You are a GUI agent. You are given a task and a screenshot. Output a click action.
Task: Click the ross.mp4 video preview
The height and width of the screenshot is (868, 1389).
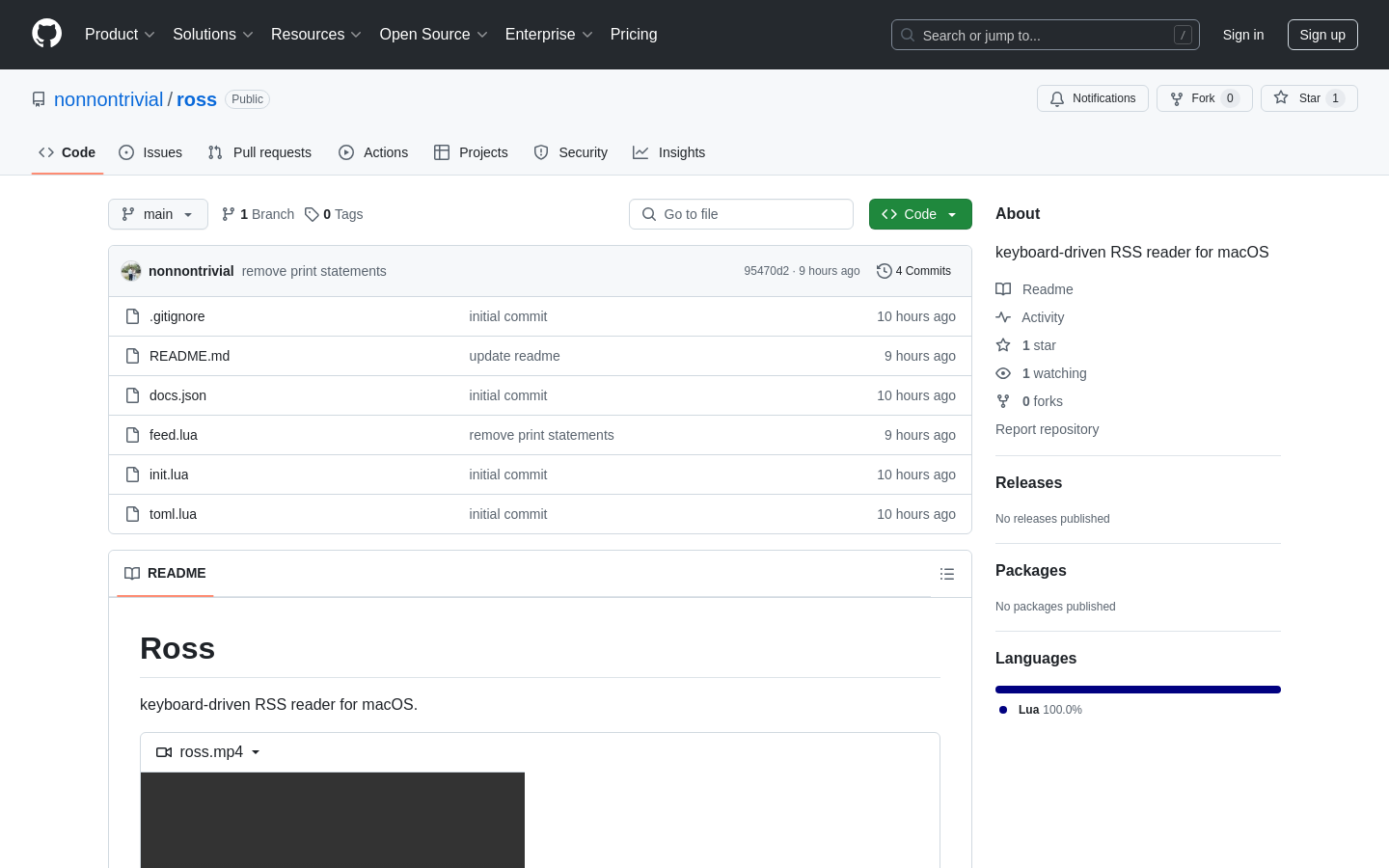(x=333, y=820)
